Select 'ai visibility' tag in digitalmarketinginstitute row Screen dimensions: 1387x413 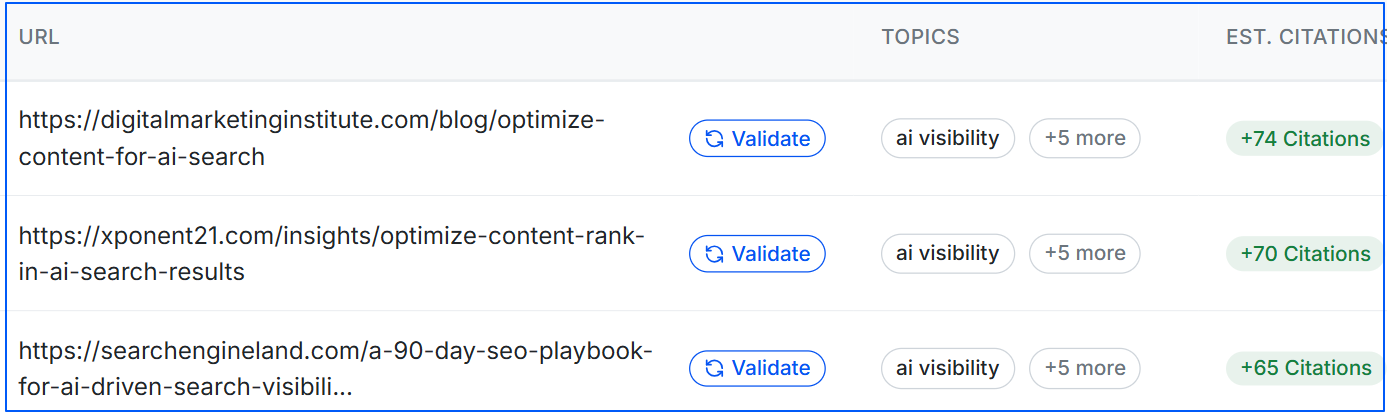pos(947,139)
